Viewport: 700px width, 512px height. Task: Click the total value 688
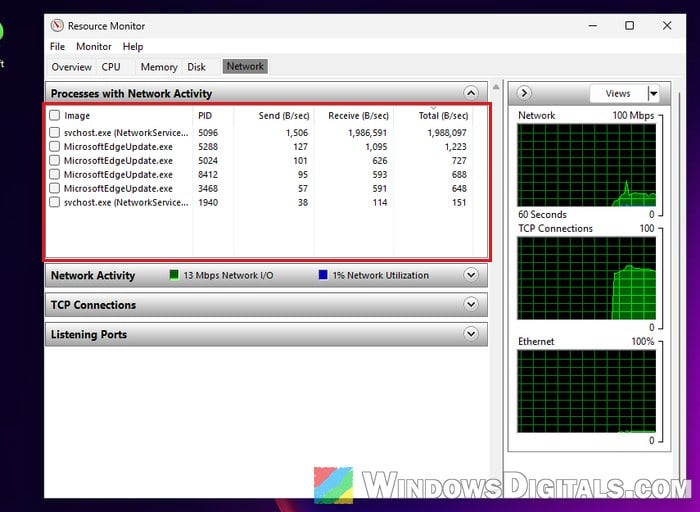[x=459, y=174]
